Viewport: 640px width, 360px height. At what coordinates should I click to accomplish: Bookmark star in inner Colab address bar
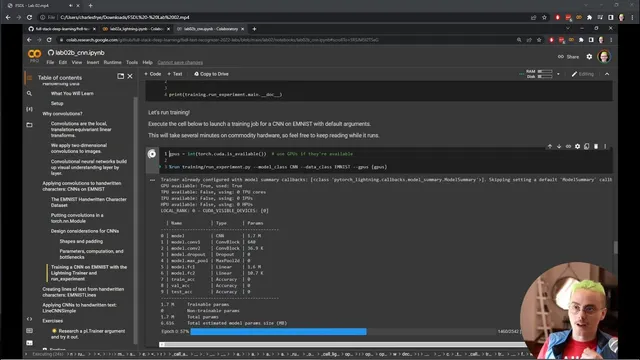[x=539, y=40]
